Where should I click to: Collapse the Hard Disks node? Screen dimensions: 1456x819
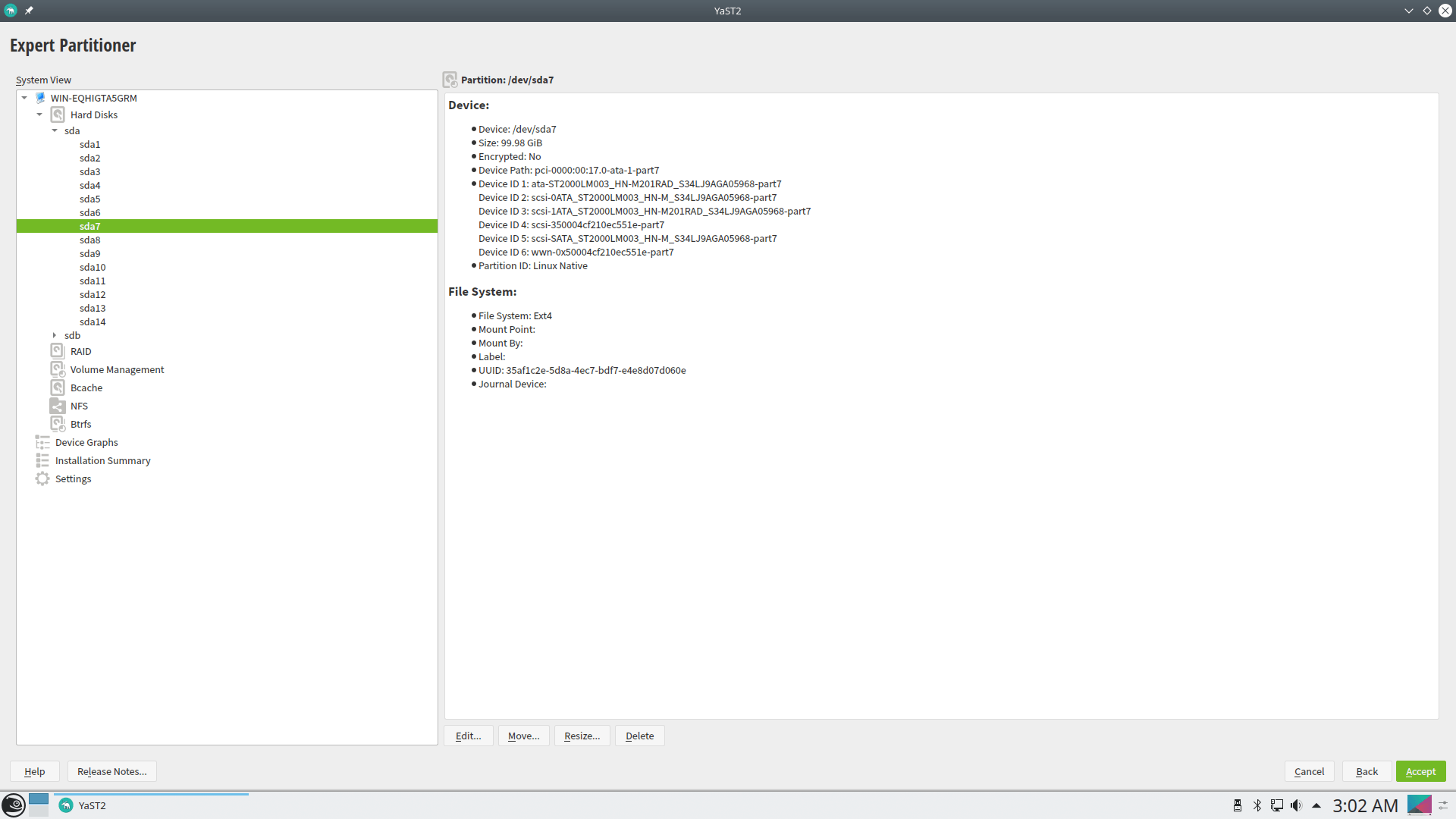click(x=39, y=115)
